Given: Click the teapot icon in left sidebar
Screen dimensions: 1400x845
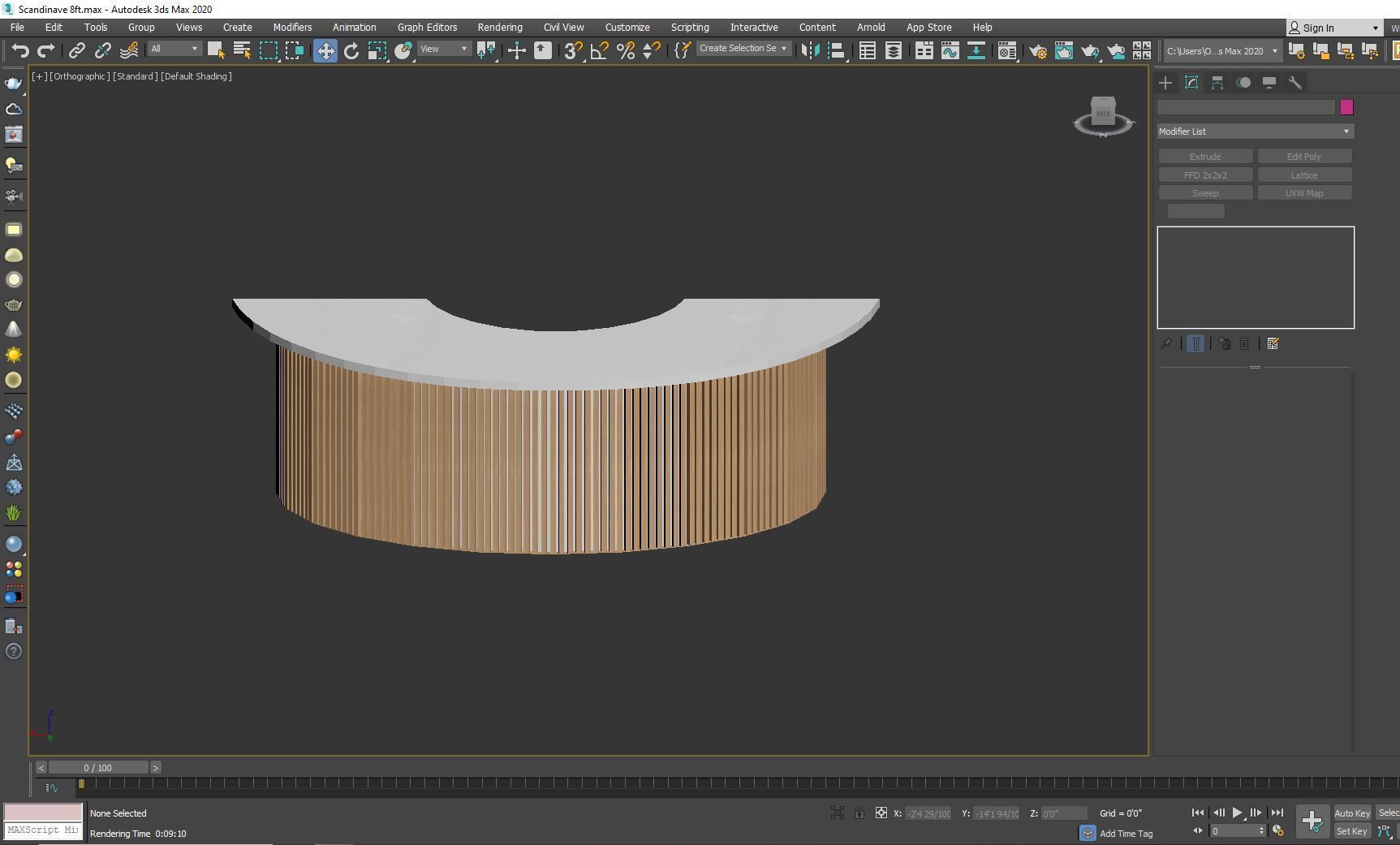Looking at the screenshot, I should (14, 83).
